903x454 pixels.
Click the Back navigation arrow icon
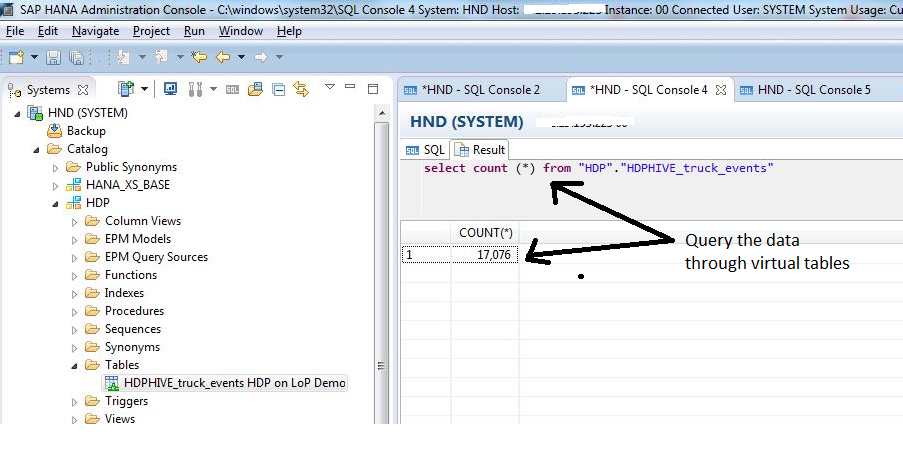pyautogui.click(x=223, y=57)
